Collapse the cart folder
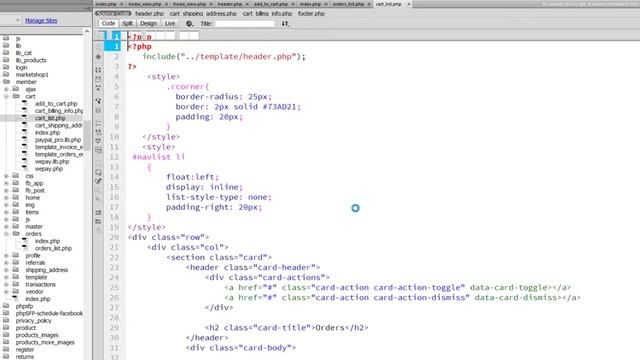 (6, 96)
